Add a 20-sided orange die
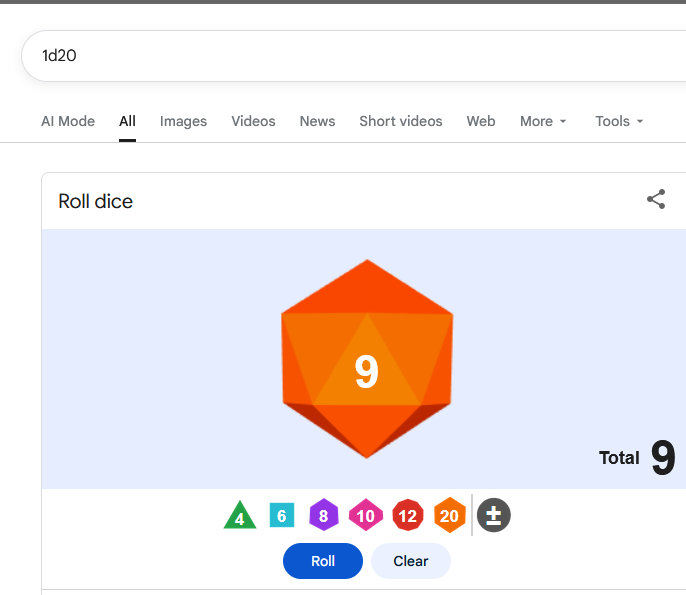Screen dimensions: 686x595 (449, 515)
